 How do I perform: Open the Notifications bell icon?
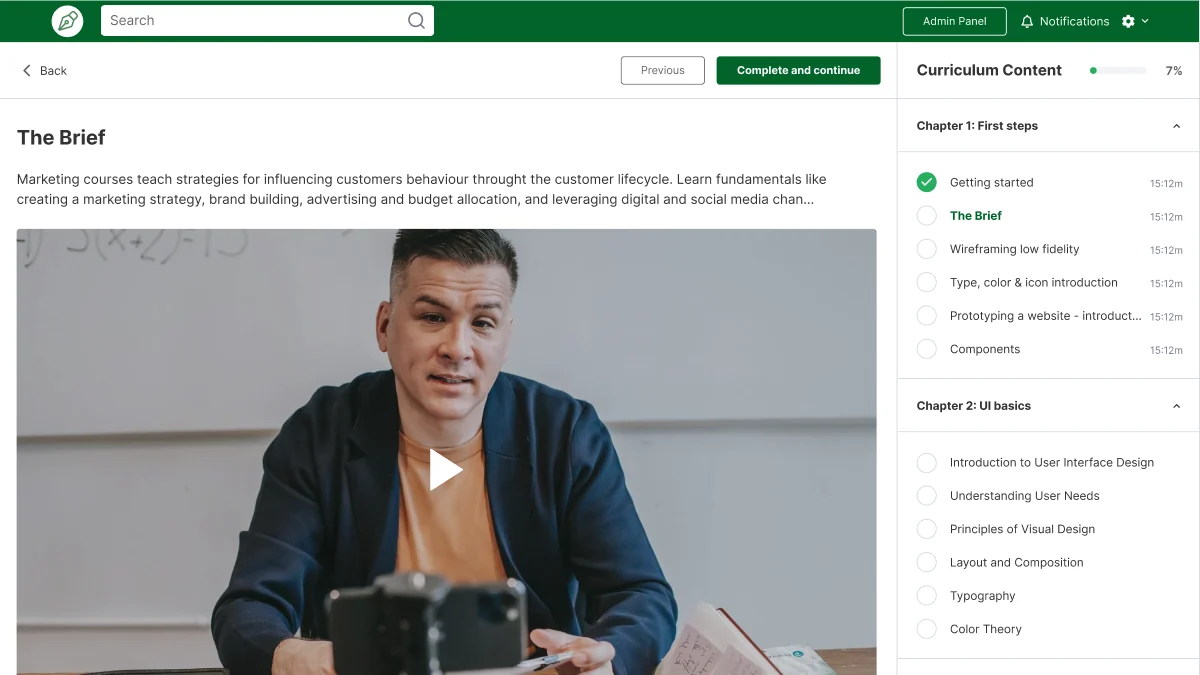coord(1027,21)
